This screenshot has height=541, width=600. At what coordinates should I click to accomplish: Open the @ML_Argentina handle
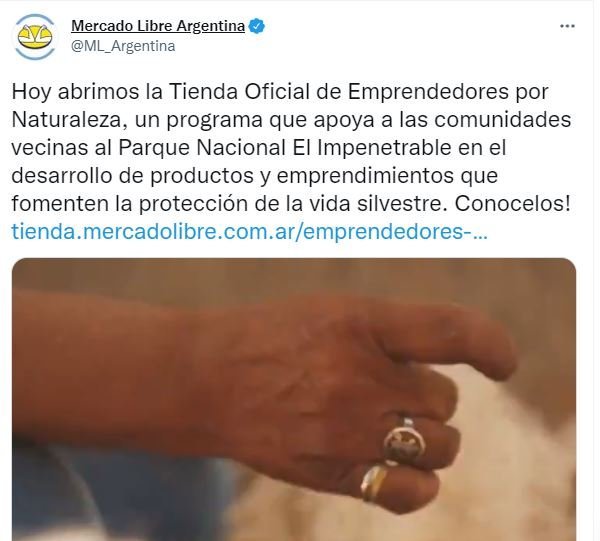coord(123,46)
